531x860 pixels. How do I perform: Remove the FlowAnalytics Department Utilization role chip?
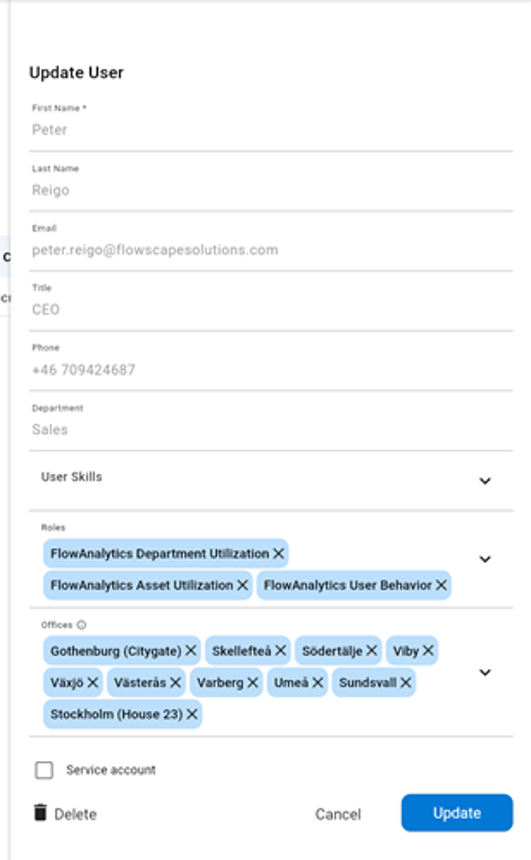click(x=279, y=553)
